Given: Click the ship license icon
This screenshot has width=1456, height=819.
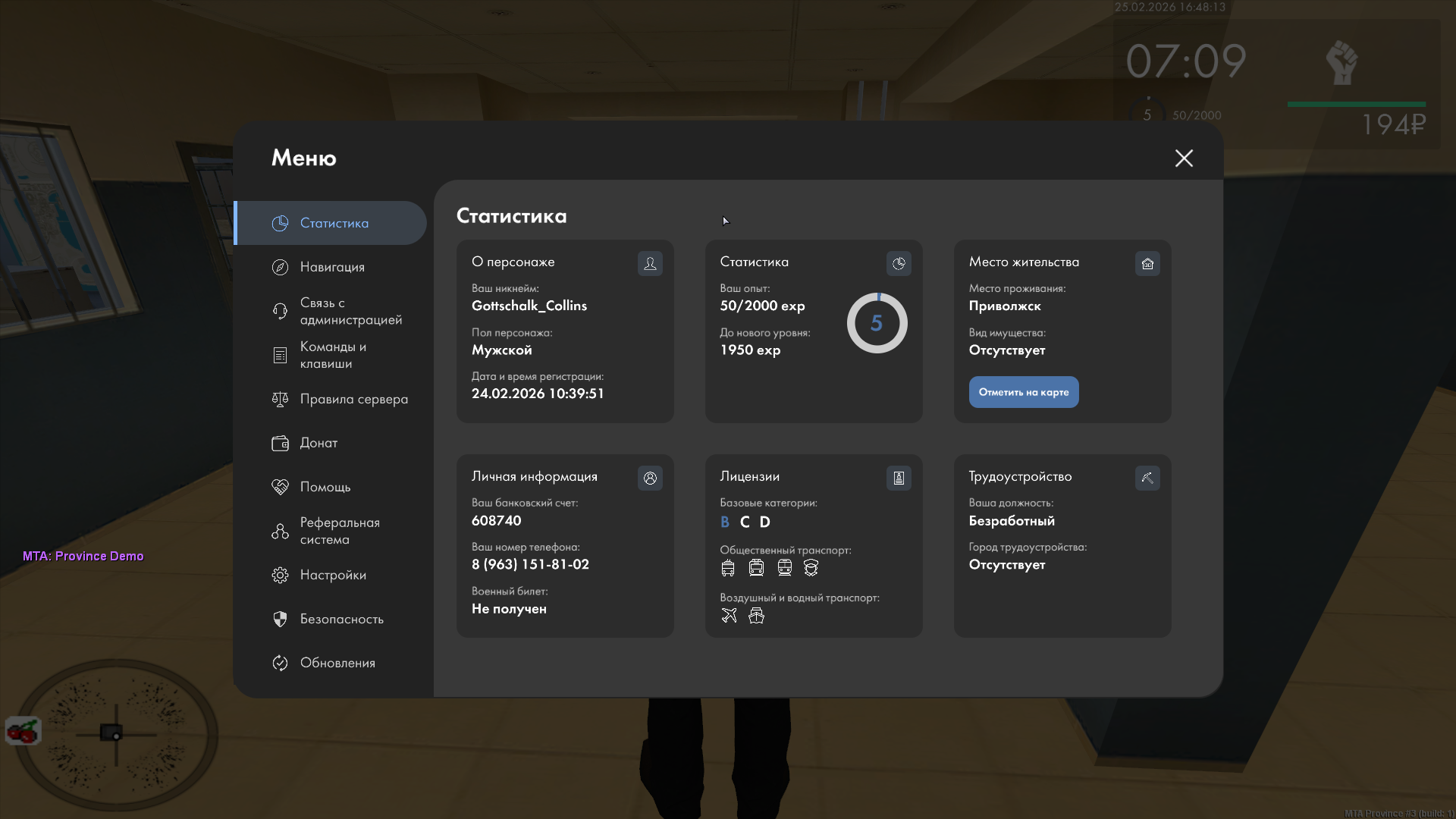Looking at the screenshot, I should (x=756, y=616).
